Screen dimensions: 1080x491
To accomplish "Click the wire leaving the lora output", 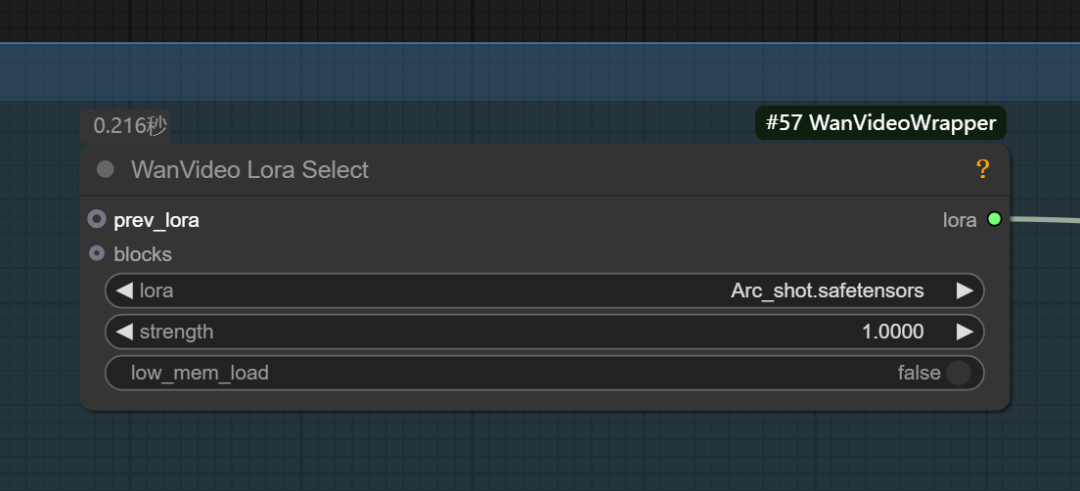I will [1043, 220].
